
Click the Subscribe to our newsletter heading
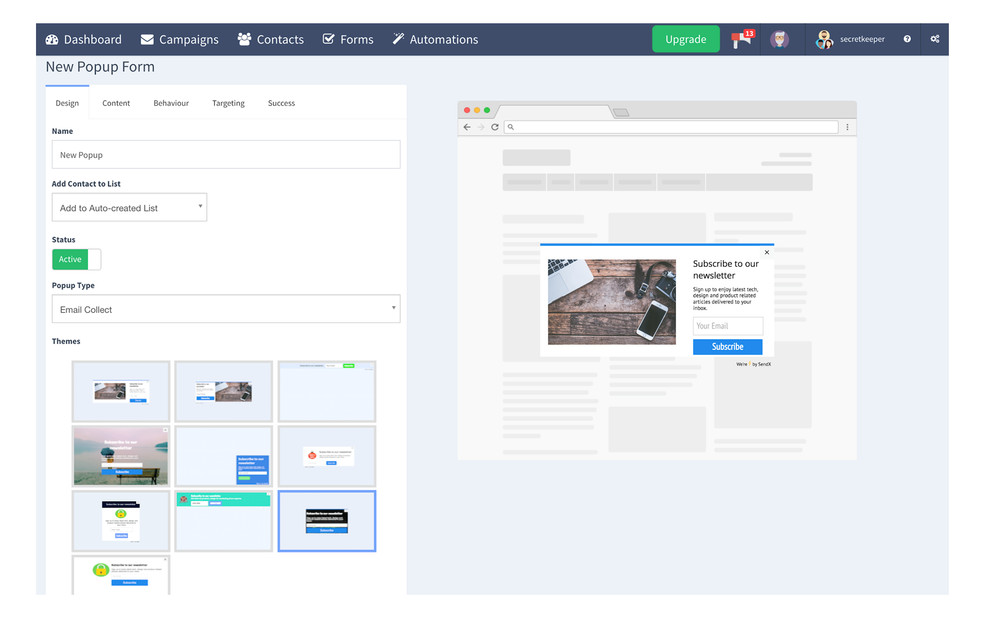[x=726, y=269]
